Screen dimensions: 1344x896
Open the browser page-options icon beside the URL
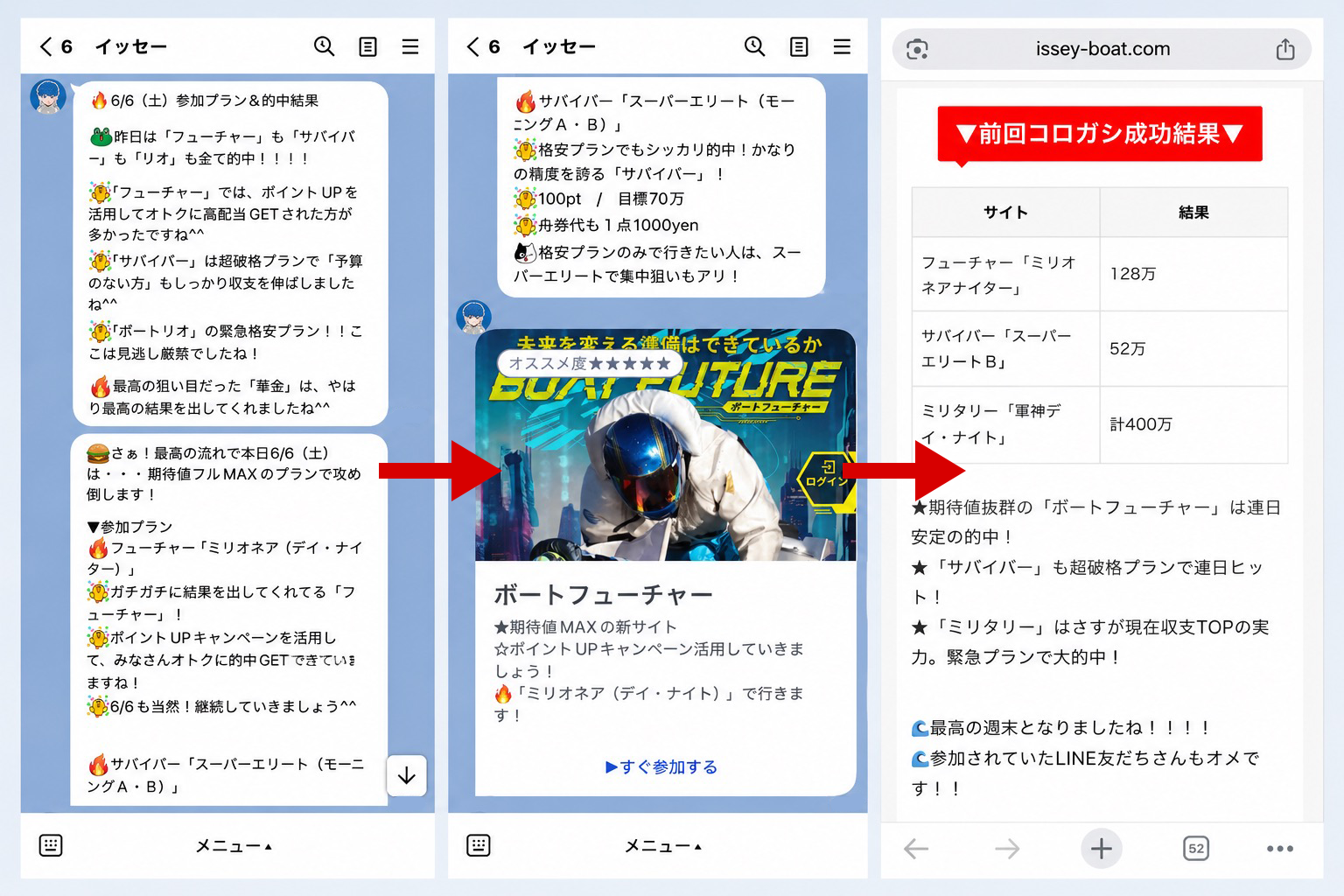[x=917, y=49]
